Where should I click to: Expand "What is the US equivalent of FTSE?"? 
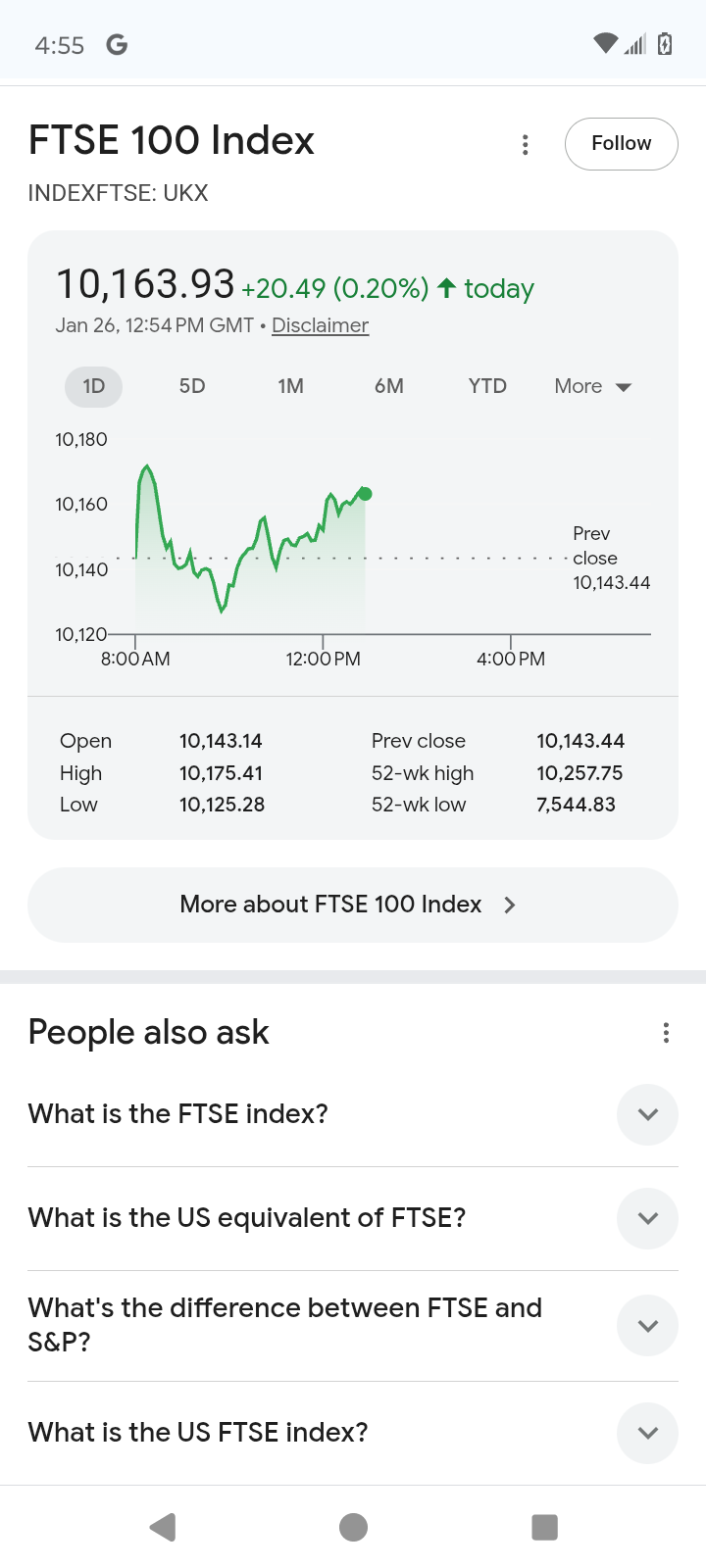pos(647,1218)
